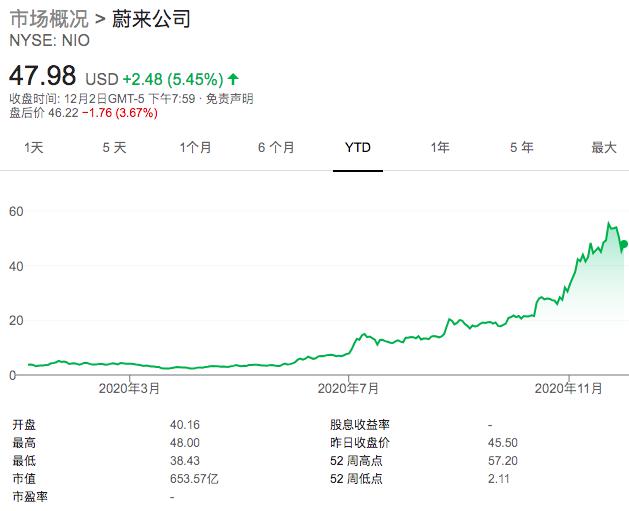Switch to the 5 天 range tab
This screenshot has width=629, height=511.
point(114,148)
